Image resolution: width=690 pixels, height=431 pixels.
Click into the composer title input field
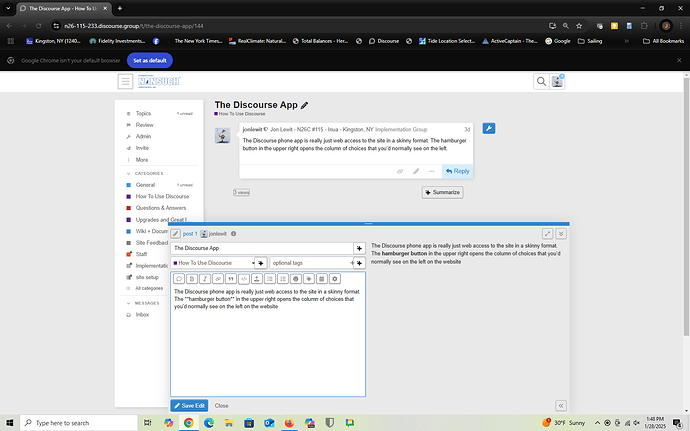pyautogui.click(x=262, y=248)
